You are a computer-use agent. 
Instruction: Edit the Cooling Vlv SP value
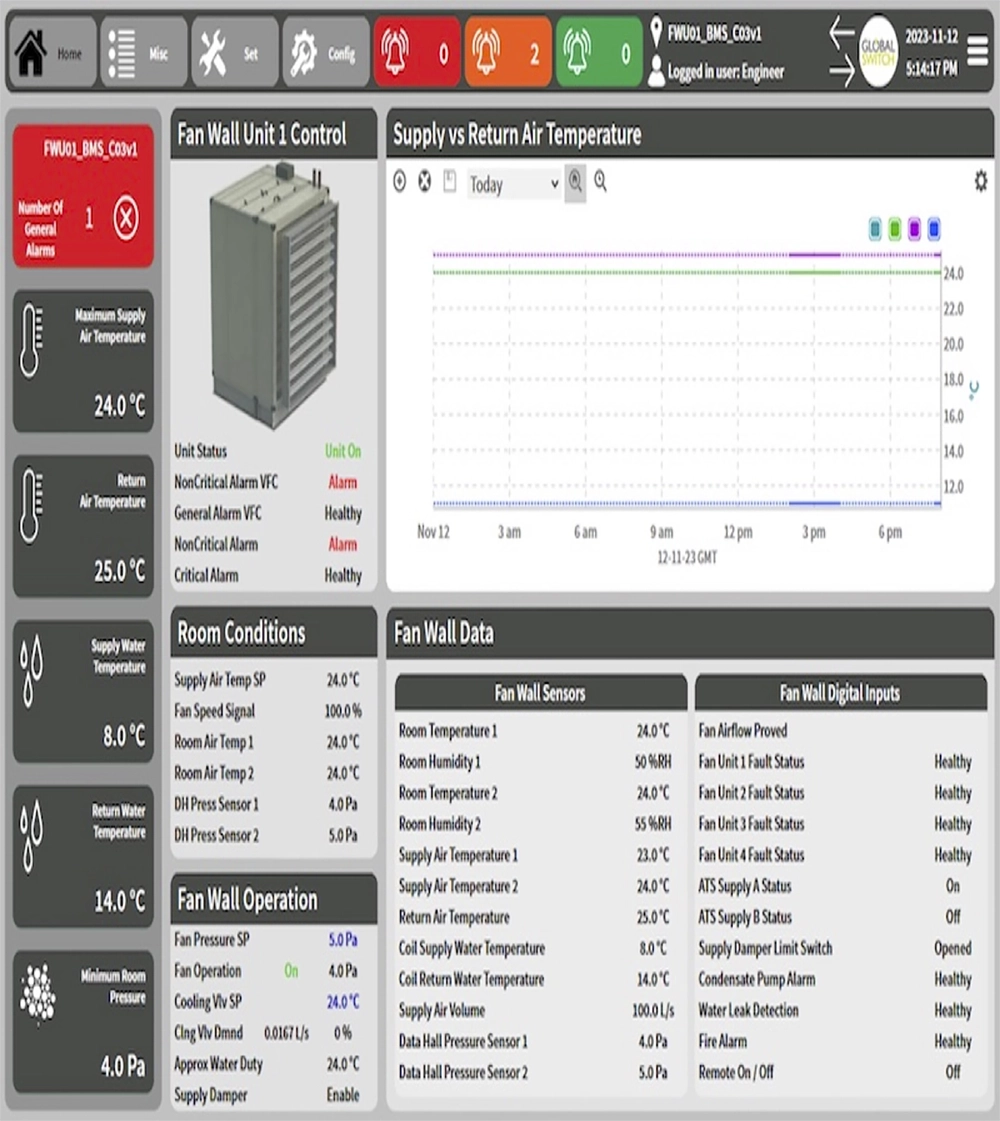pyautogui.click(x=343, y=1002)
